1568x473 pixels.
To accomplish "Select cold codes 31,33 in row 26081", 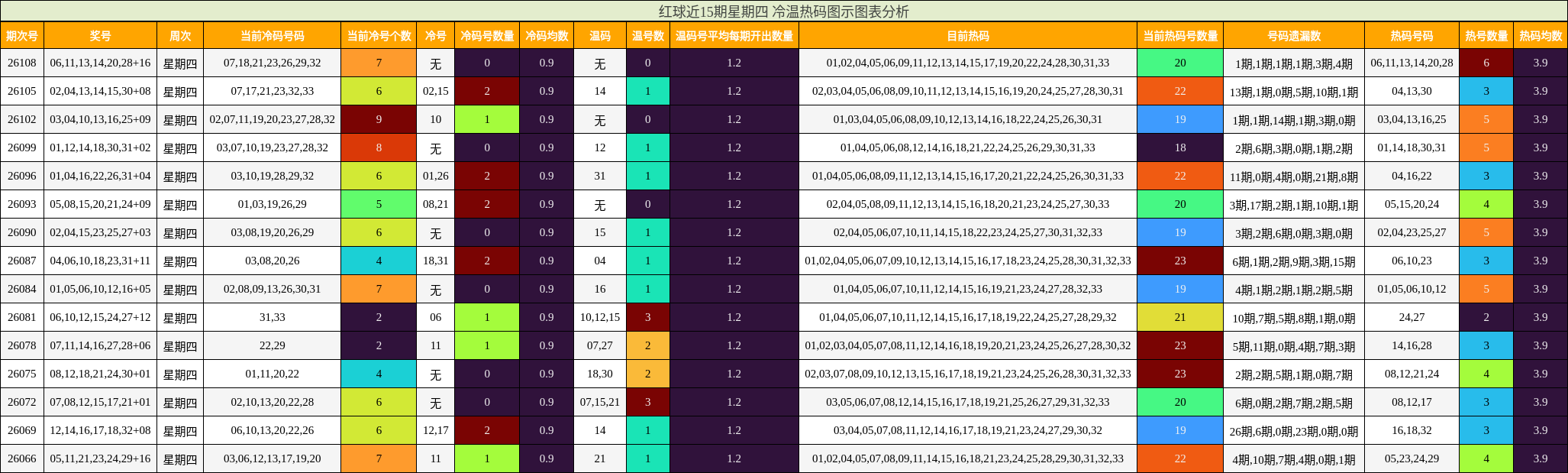I will pos(273,317).
